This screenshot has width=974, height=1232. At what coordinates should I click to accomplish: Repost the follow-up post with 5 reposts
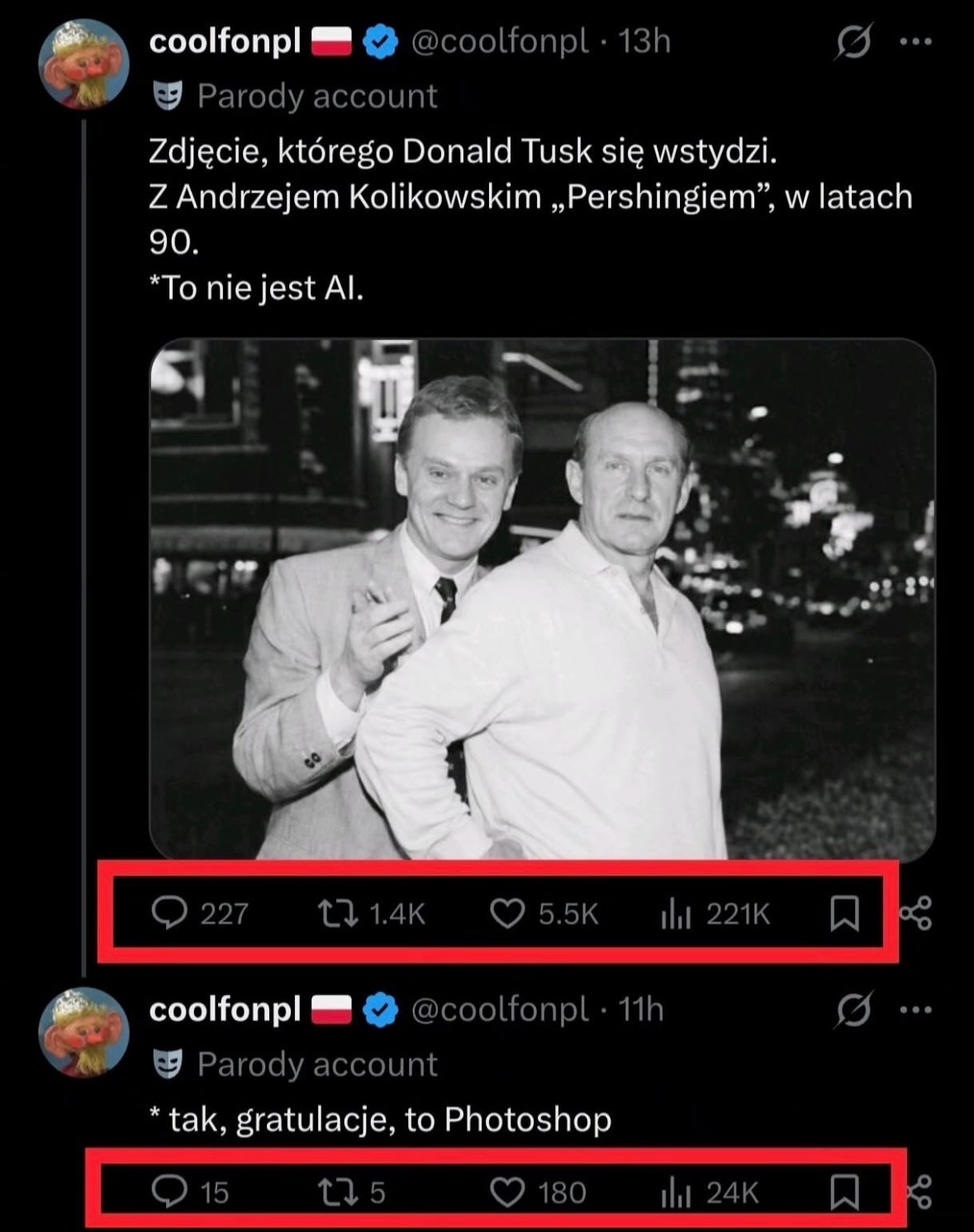338,1192
